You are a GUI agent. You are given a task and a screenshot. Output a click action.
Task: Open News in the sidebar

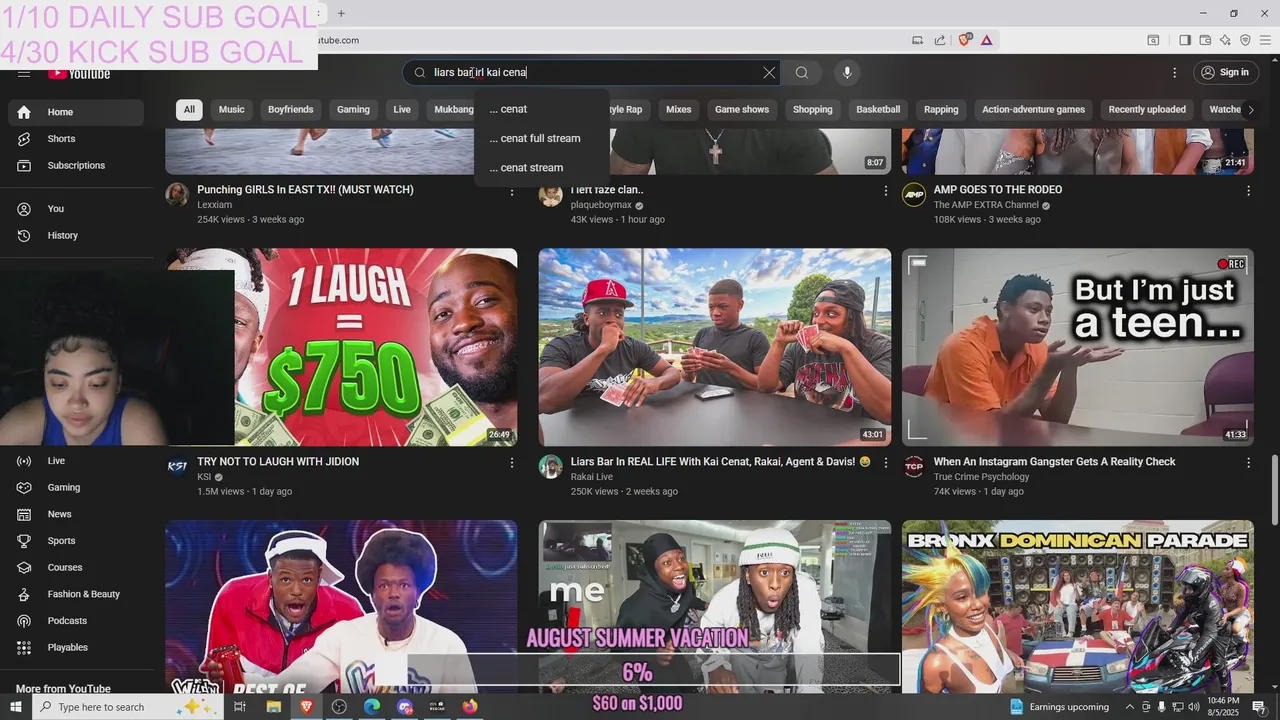coord(76,514)
